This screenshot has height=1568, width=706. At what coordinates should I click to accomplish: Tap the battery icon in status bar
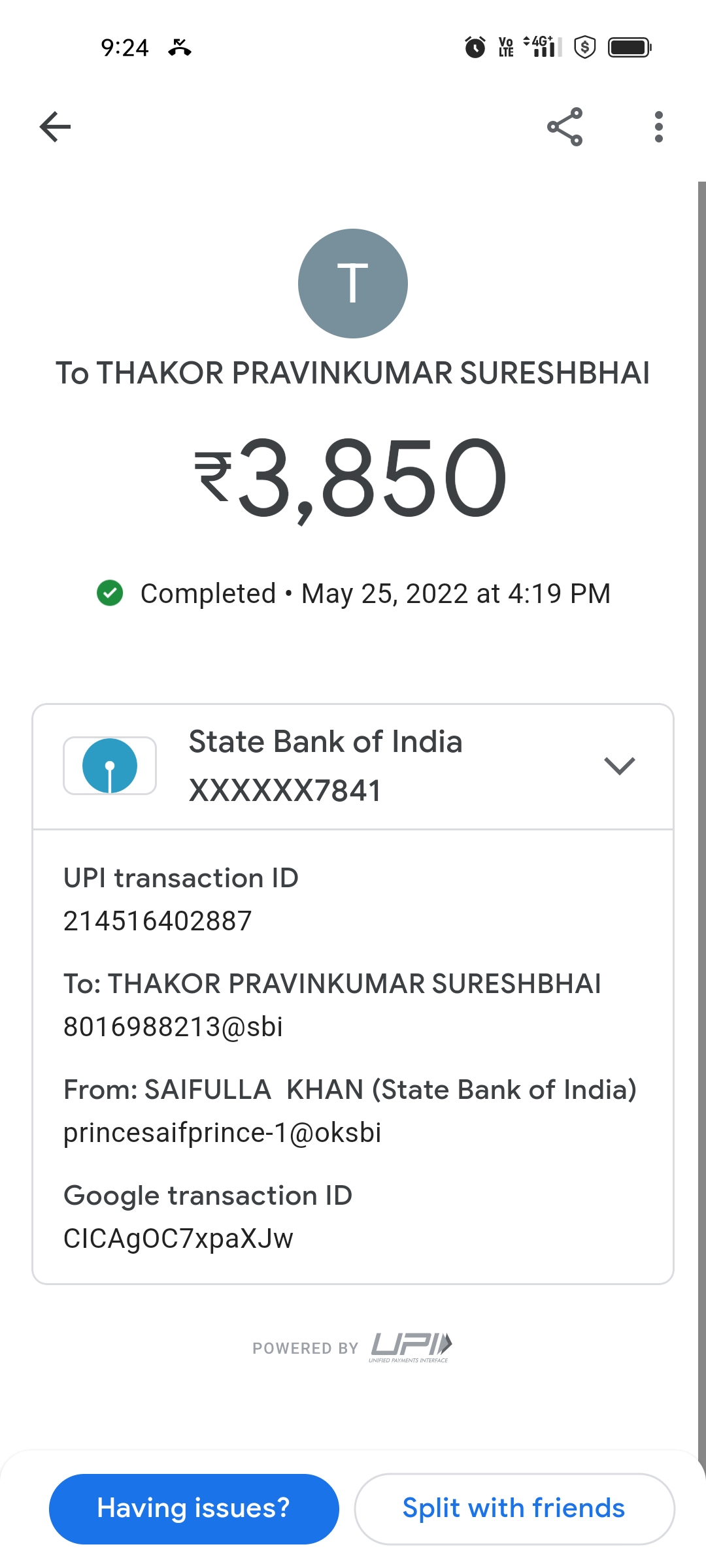pos(629,47)
